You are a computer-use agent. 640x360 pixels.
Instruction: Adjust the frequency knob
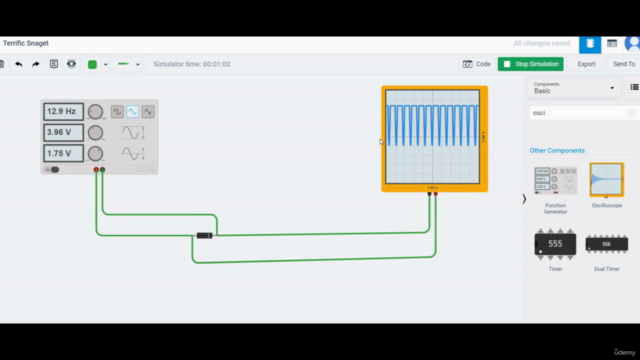click(x=96, y=111)
